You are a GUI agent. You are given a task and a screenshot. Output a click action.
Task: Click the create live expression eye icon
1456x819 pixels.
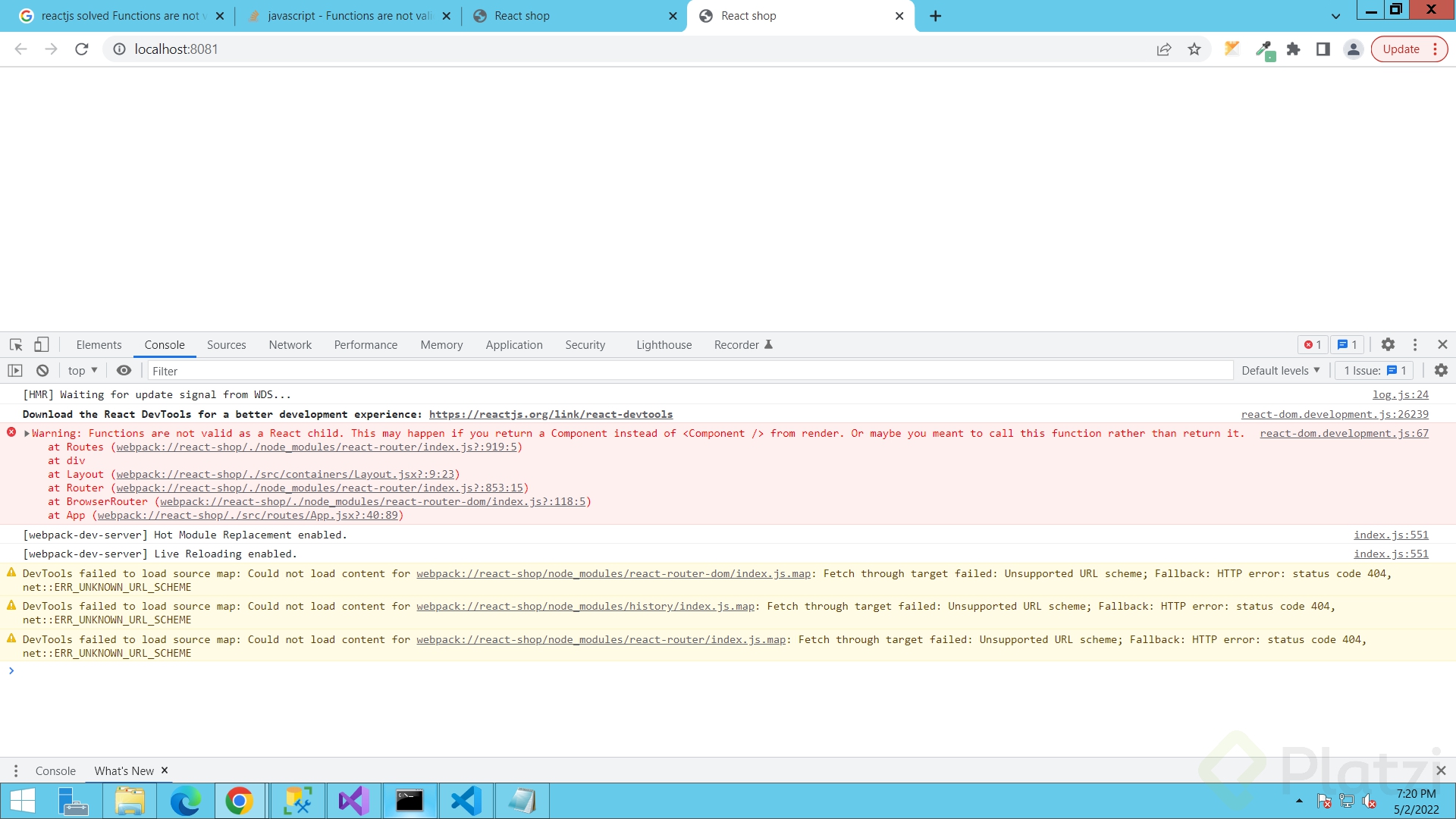pos(124,370)
